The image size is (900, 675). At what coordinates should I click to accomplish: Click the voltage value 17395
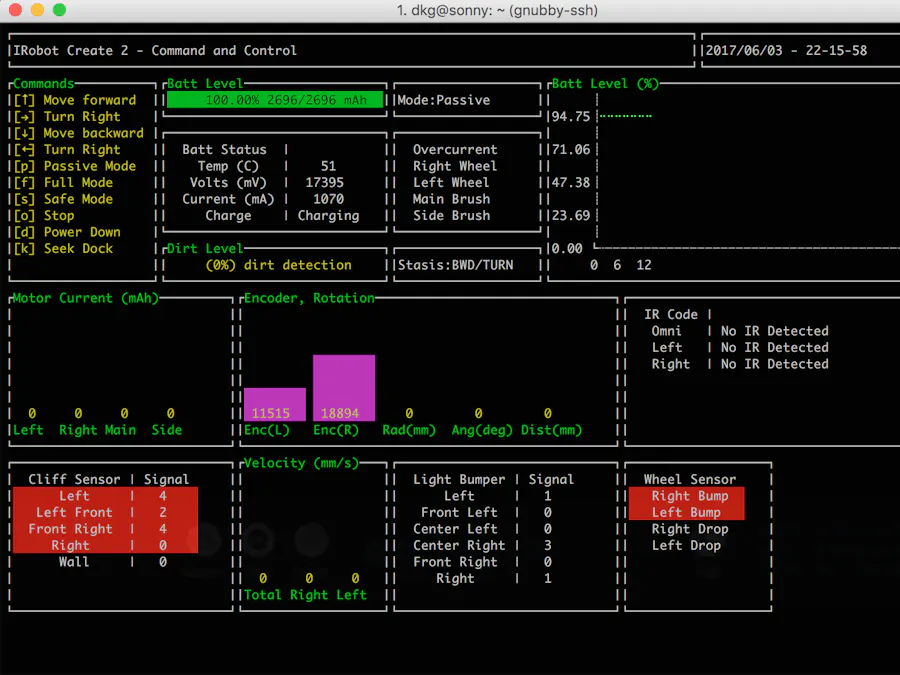click(x=324, y=183)
